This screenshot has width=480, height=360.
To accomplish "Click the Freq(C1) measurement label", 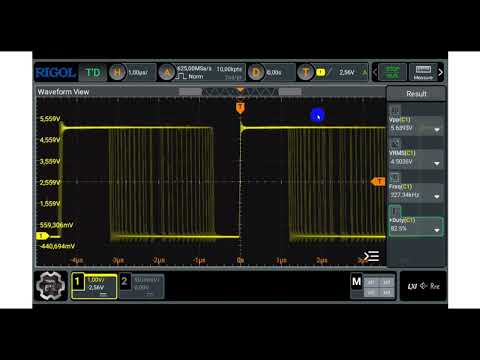I will (x=400, y=187).
